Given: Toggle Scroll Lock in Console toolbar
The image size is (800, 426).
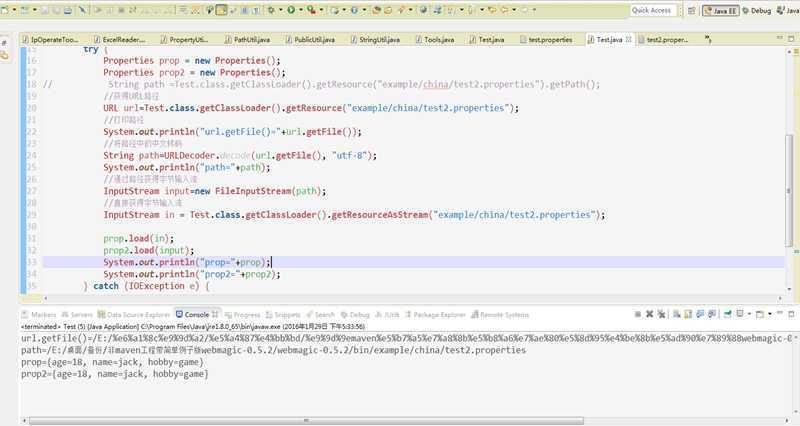Looking at the screenshot, I should pos(688,314).
